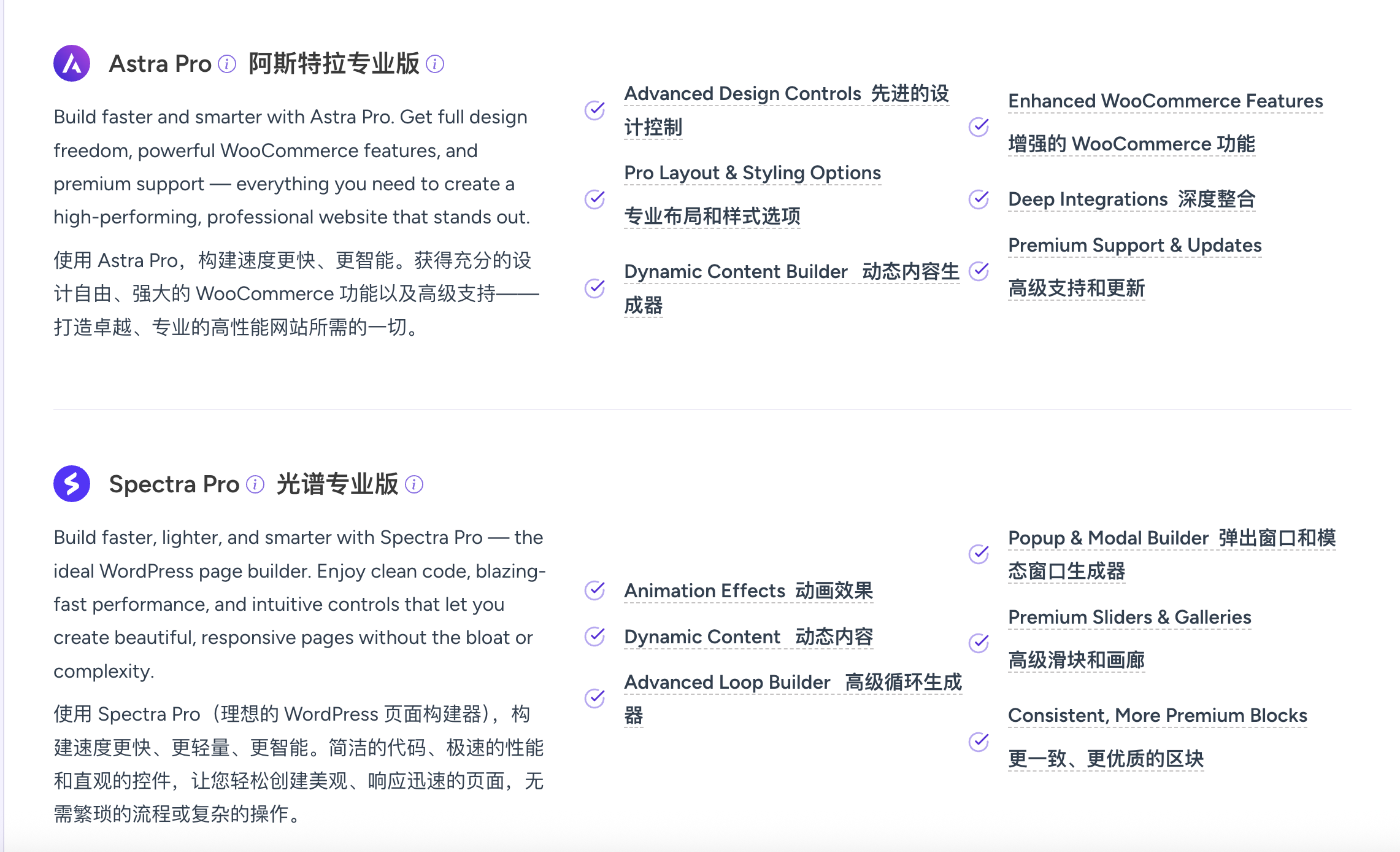Click the Astra Pro heading

[160, 64]
